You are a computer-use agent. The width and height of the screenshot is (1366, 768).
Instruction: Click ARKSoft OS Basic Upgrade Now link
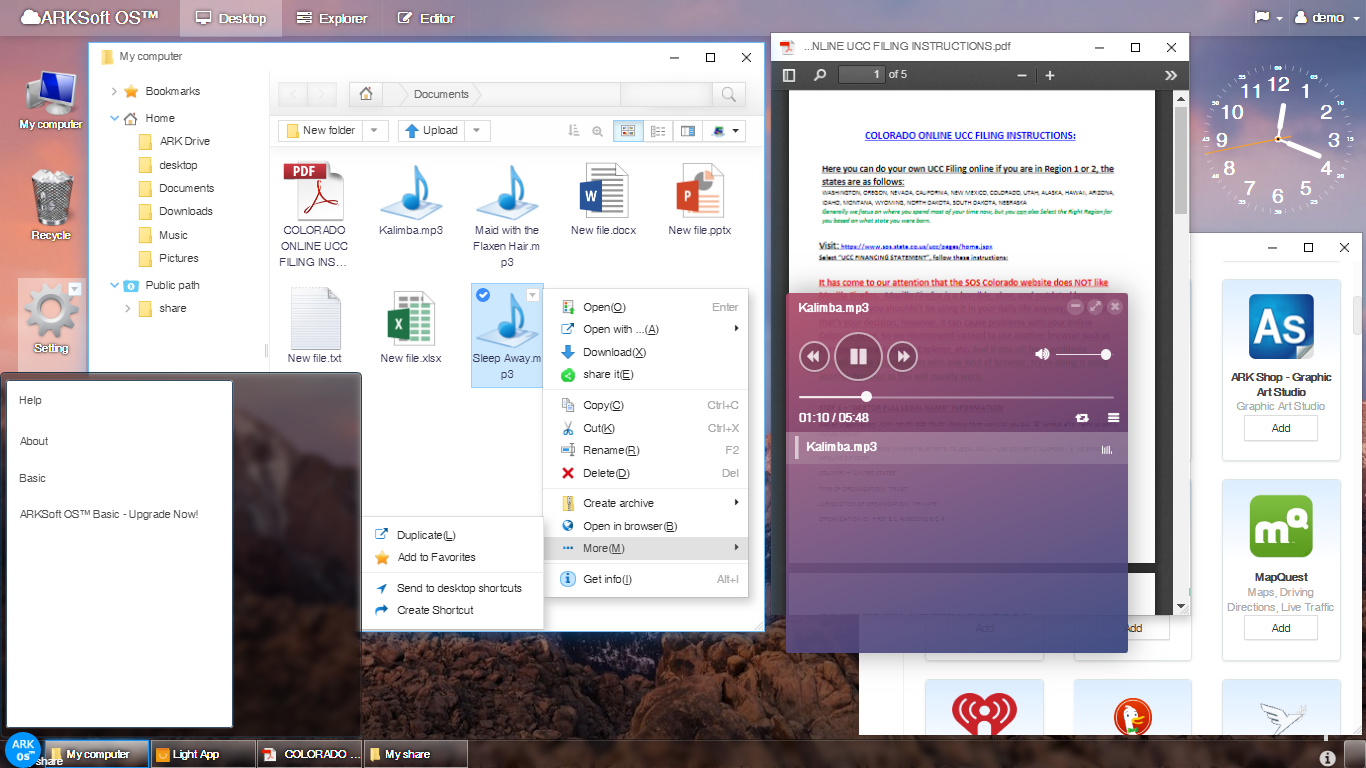(x=109, y=514)
